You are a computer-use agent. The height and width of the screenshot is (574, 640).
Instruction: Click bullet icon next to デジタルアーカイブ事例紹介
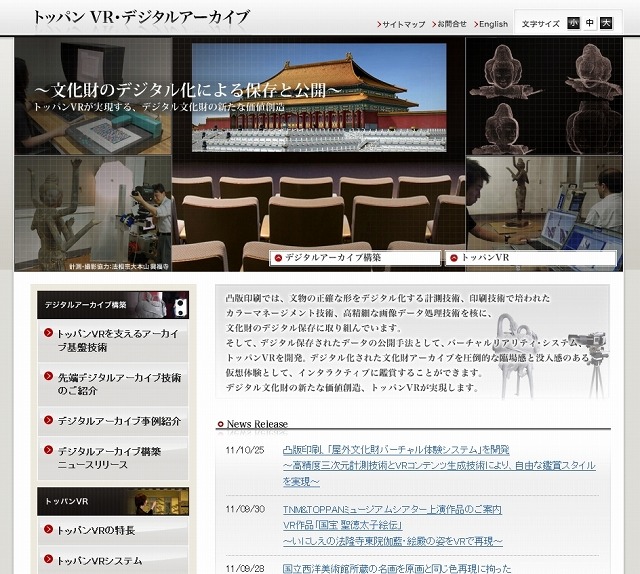49,420
